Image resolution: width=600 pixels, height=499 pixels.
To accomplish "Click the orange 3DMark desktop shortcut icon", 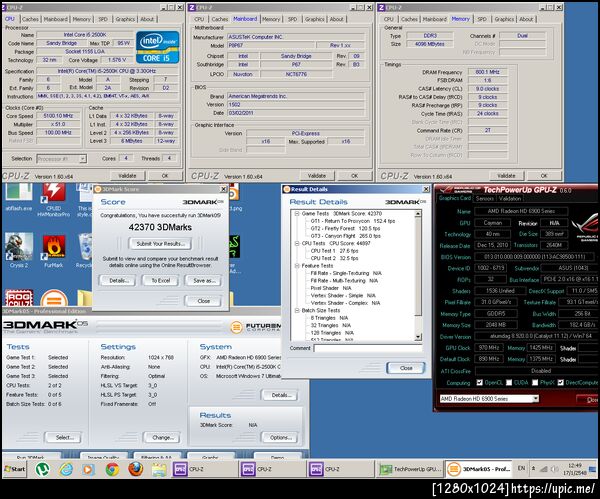I will click(x=54, y=298).
